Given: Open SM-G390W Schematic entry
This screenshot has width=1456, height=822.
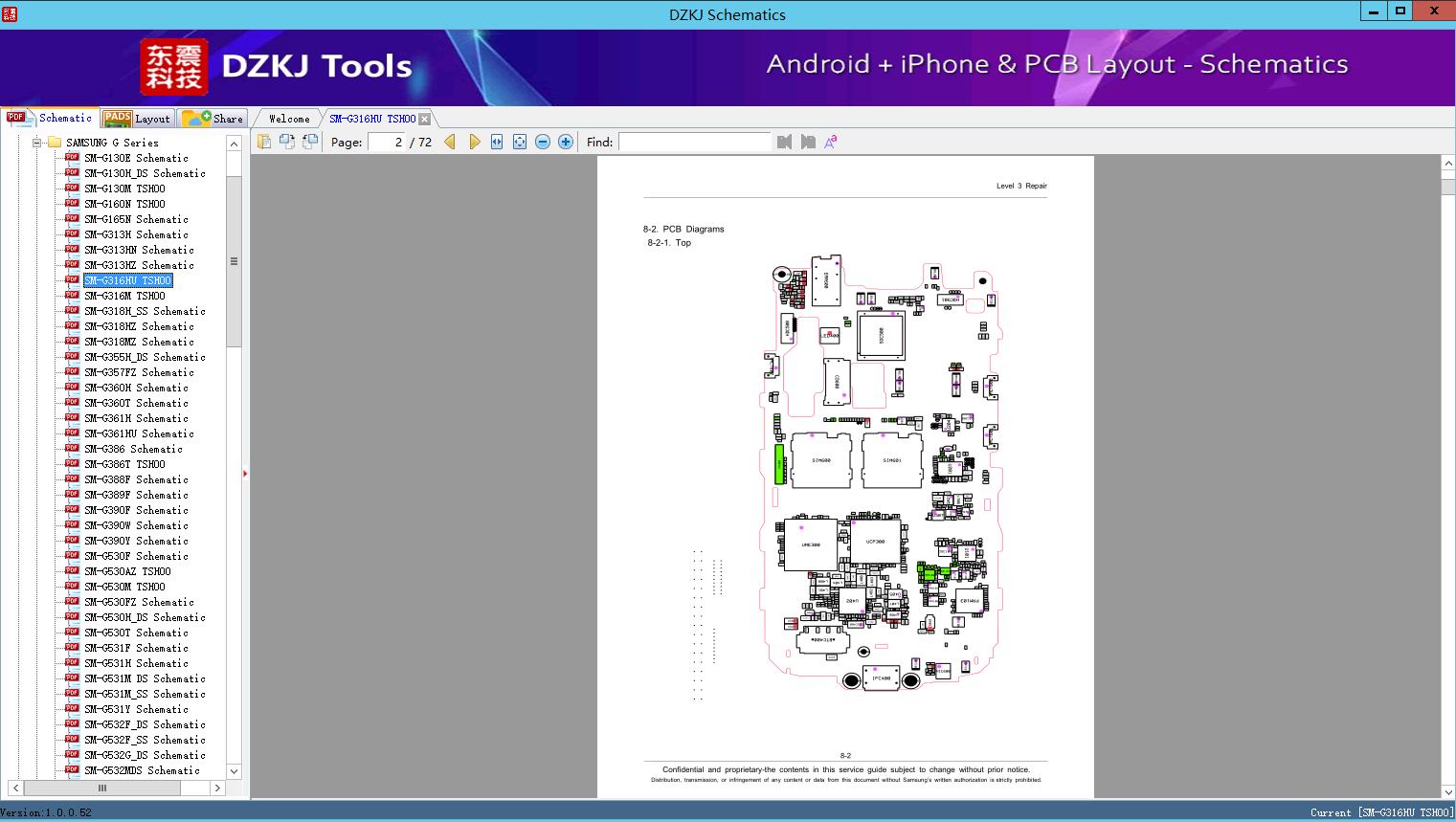Looking at the screenshot, I should (136, 525).
